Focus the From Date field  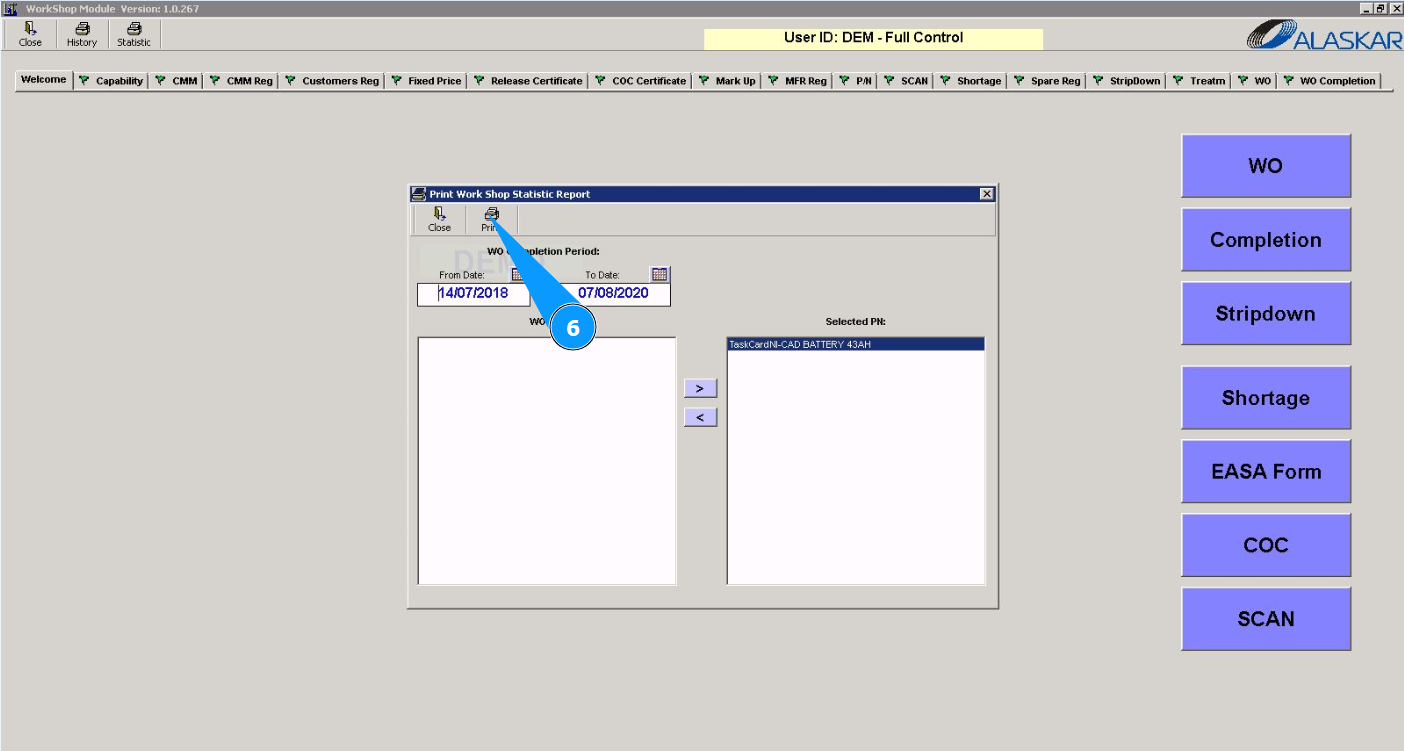[473, 294]
